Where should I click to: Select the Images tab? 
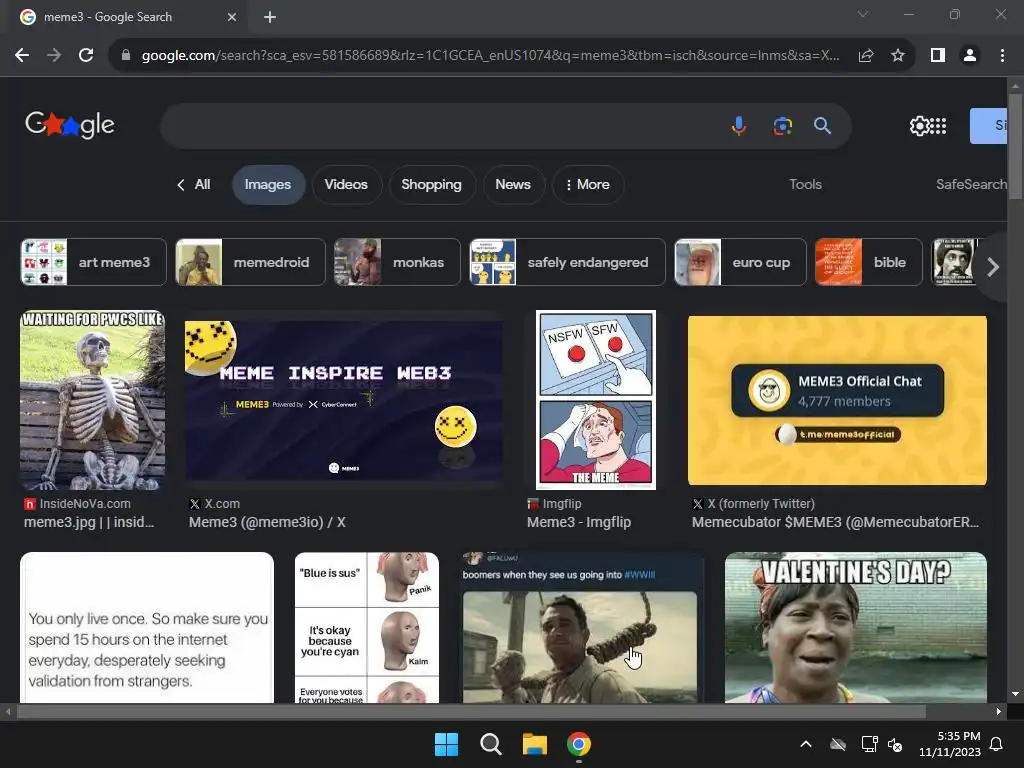click(268, 185)
